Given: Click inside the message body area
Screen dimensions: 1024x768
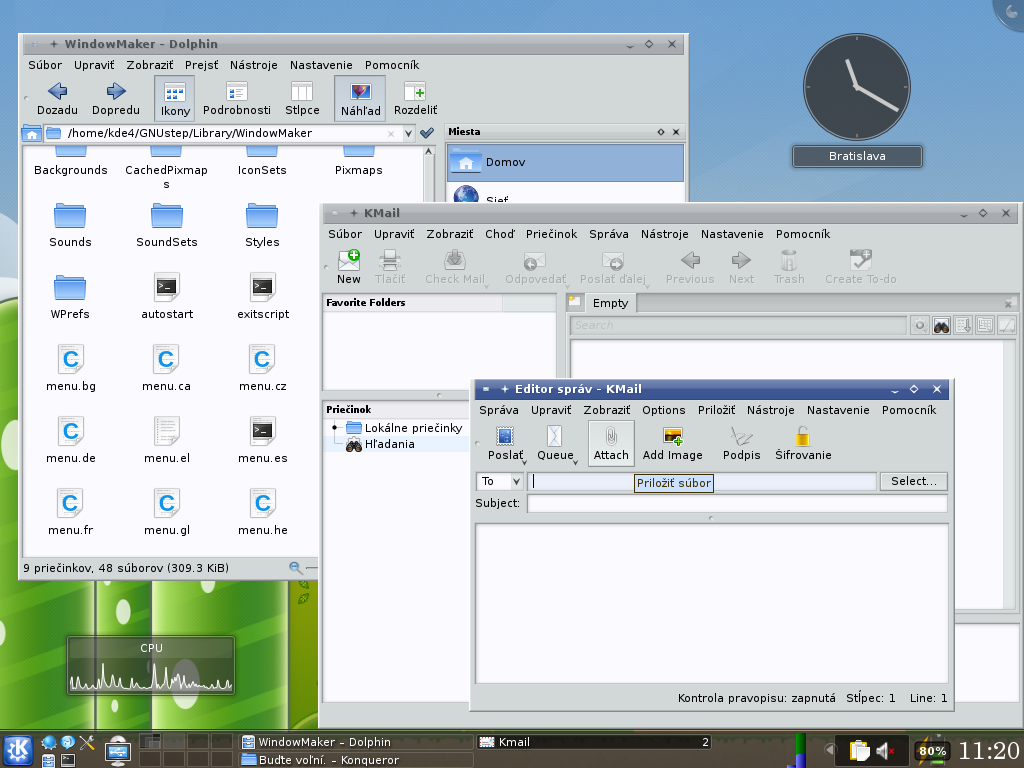Looking at the screenshot, I should pyautogui.click(x=711, y=603).
